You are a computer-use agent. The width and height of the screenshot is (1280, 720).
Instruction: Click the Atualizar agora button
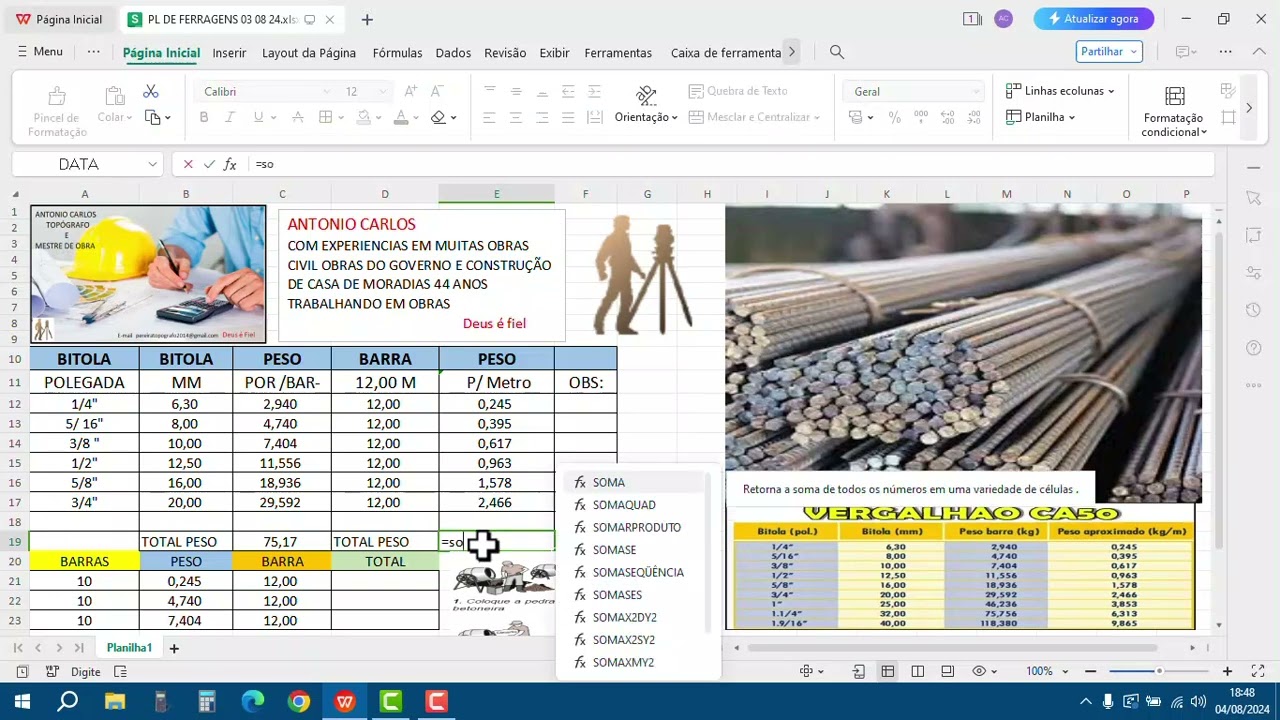click(1094, 19)
